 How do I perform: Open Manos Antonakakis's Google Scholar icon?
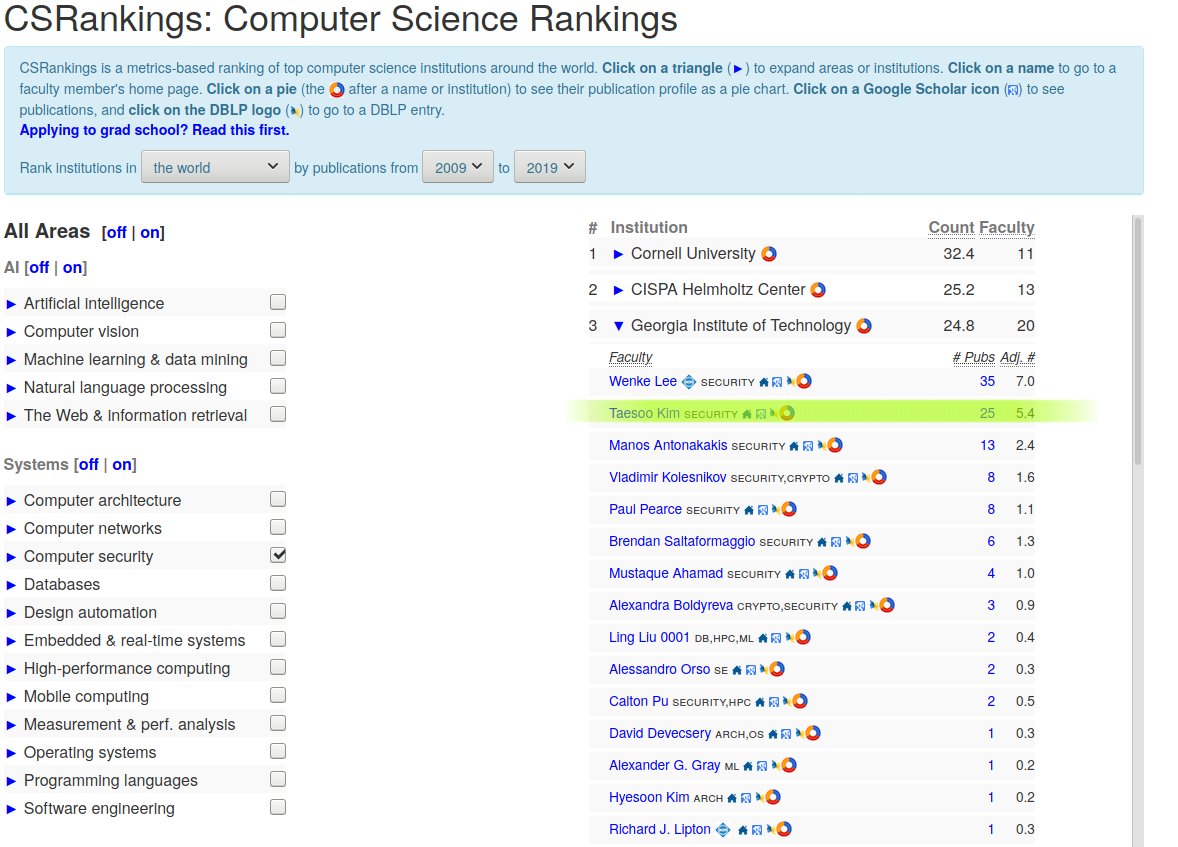click(x=808, y=446)
